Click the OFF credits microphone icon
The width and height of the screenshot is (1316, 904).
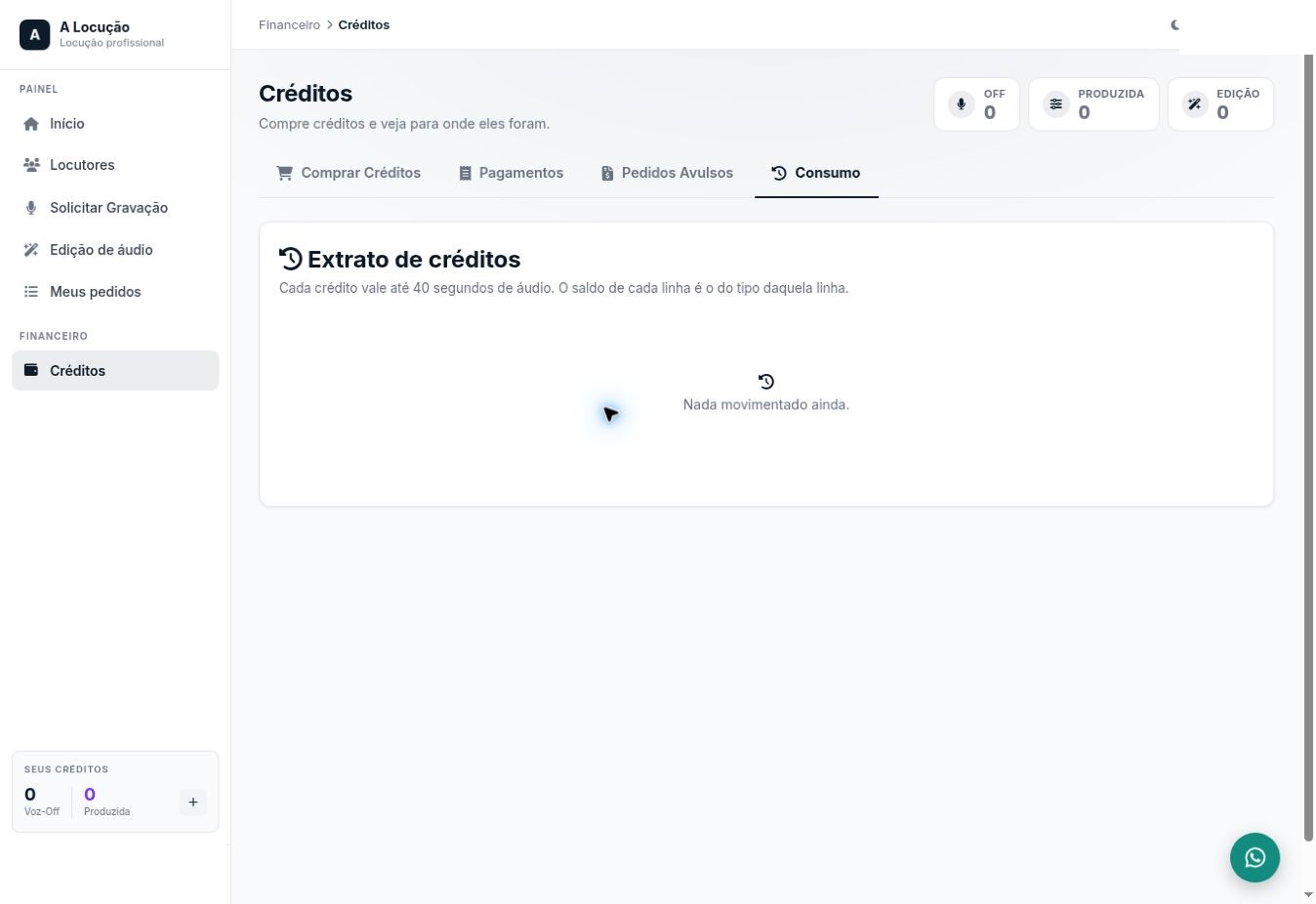(961, 103)
